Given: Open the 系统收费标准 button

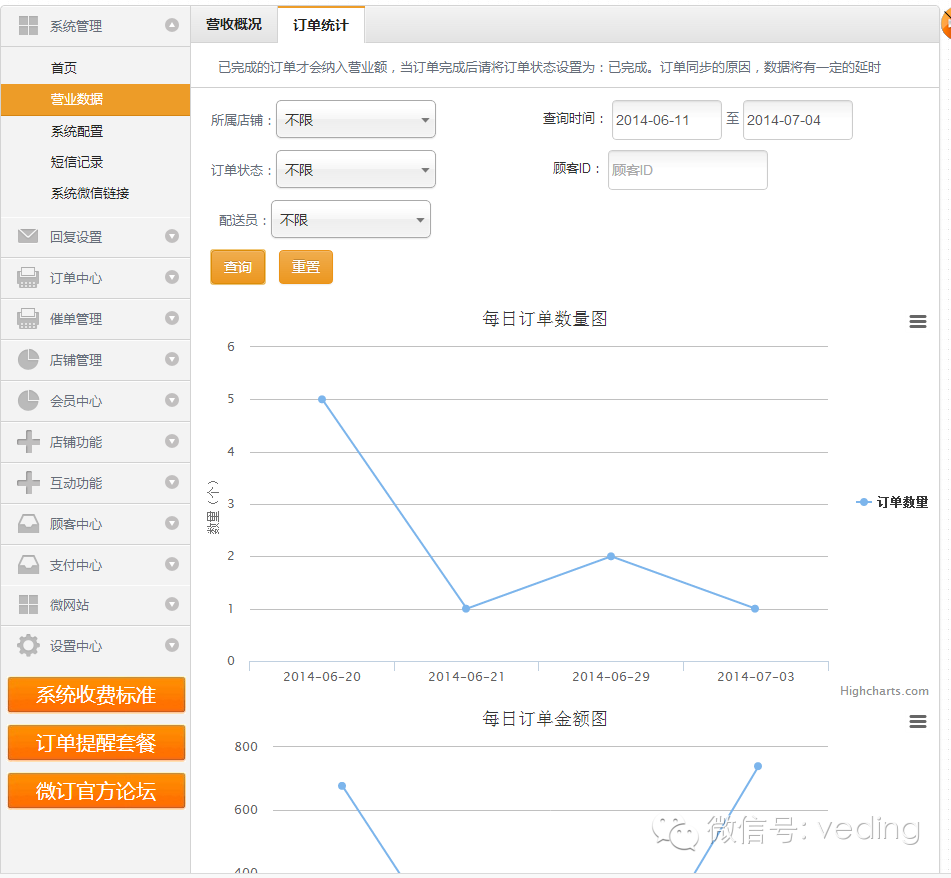Looking at the screenshot, I should (x=96, y=695).
